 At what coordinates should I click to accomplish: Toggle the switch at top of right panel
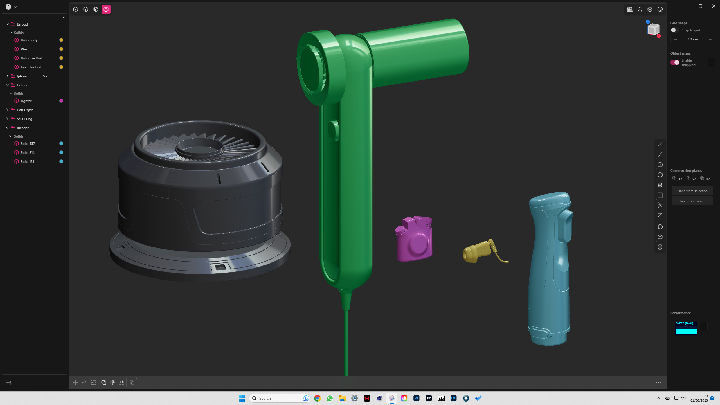coord(675,30)
